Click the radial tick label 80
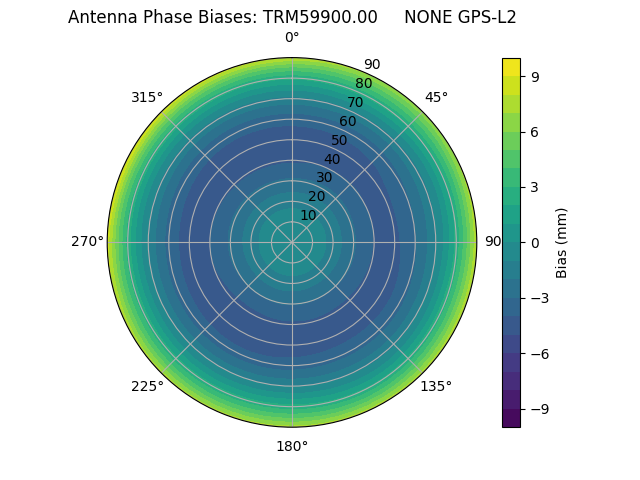This screenshot has height=480, width=640. [364, 84]
